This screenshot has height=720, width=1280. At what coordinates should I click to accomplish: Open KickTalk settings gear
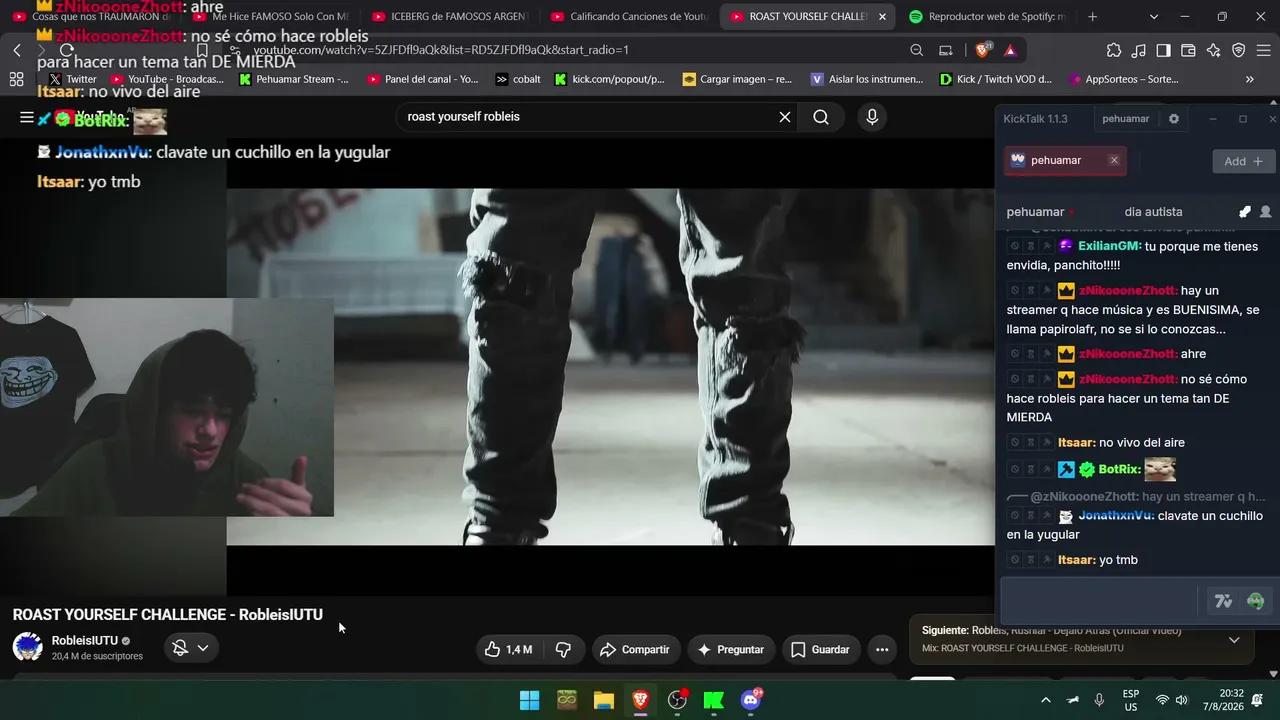pos(1174,119)
